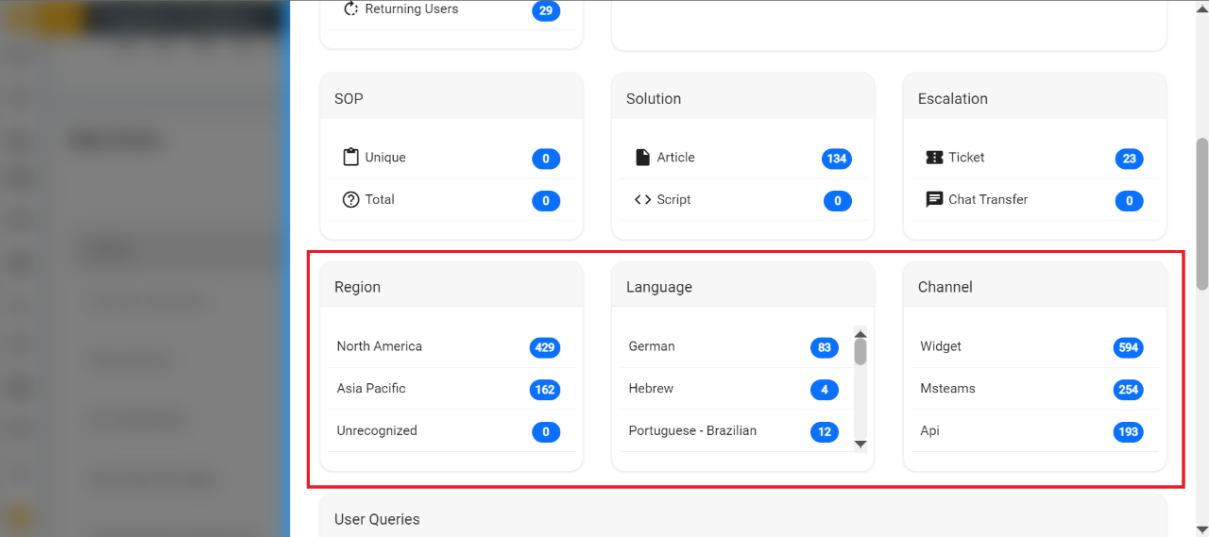Click the Returning Users refresh icon

[x=351, y=9]
